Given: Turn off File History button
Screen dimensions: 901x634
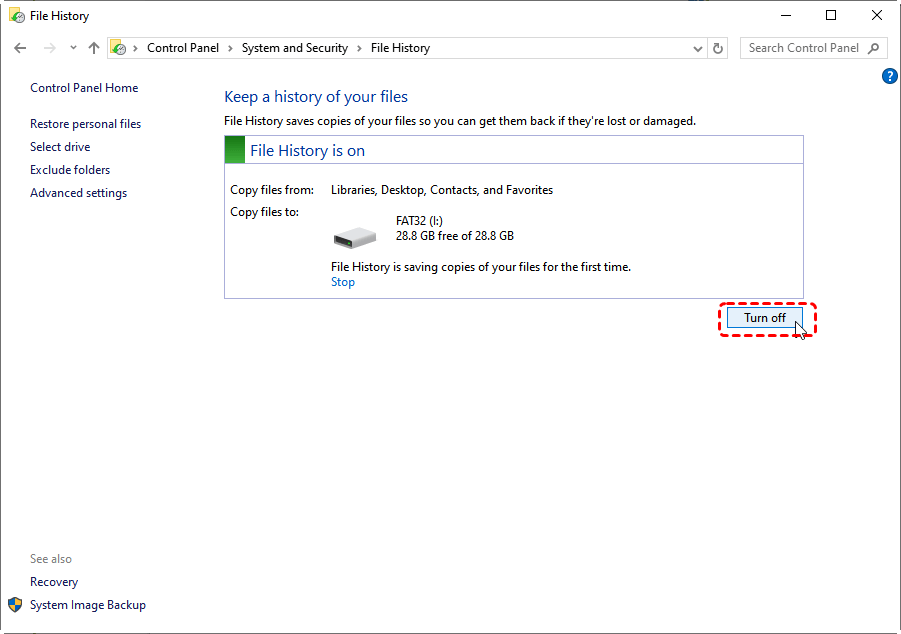Looking at the screenshot, I should pyautogui.click(x=765, y=318).
